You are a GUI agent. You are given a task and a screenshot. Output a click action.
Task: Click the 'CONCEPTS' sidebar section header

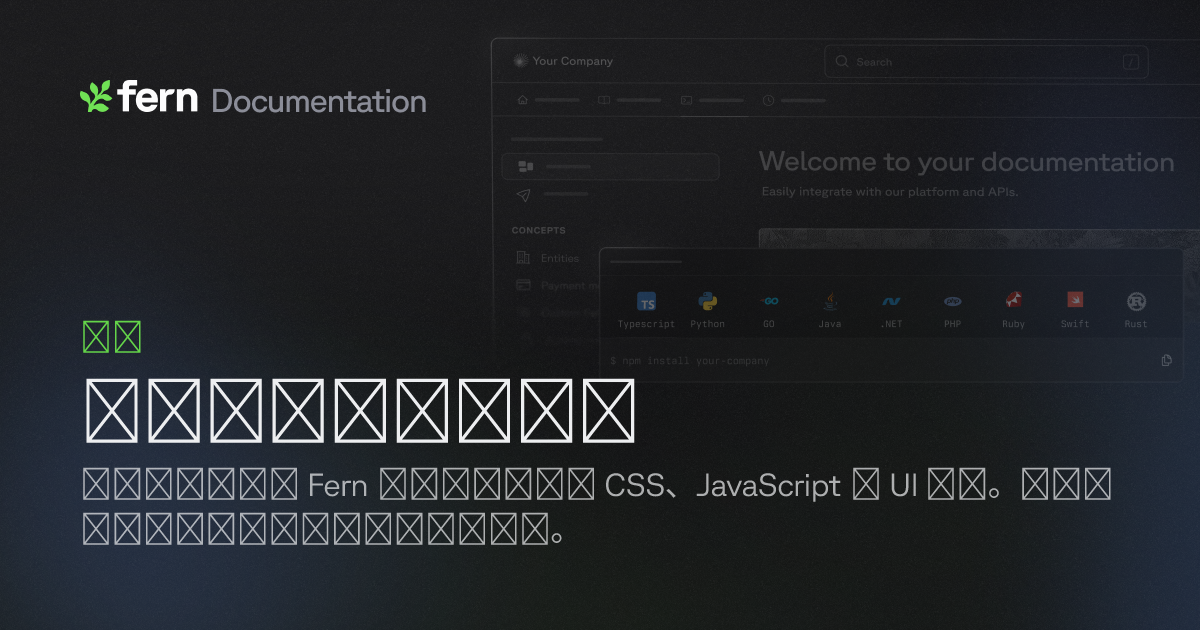[539, 230]
